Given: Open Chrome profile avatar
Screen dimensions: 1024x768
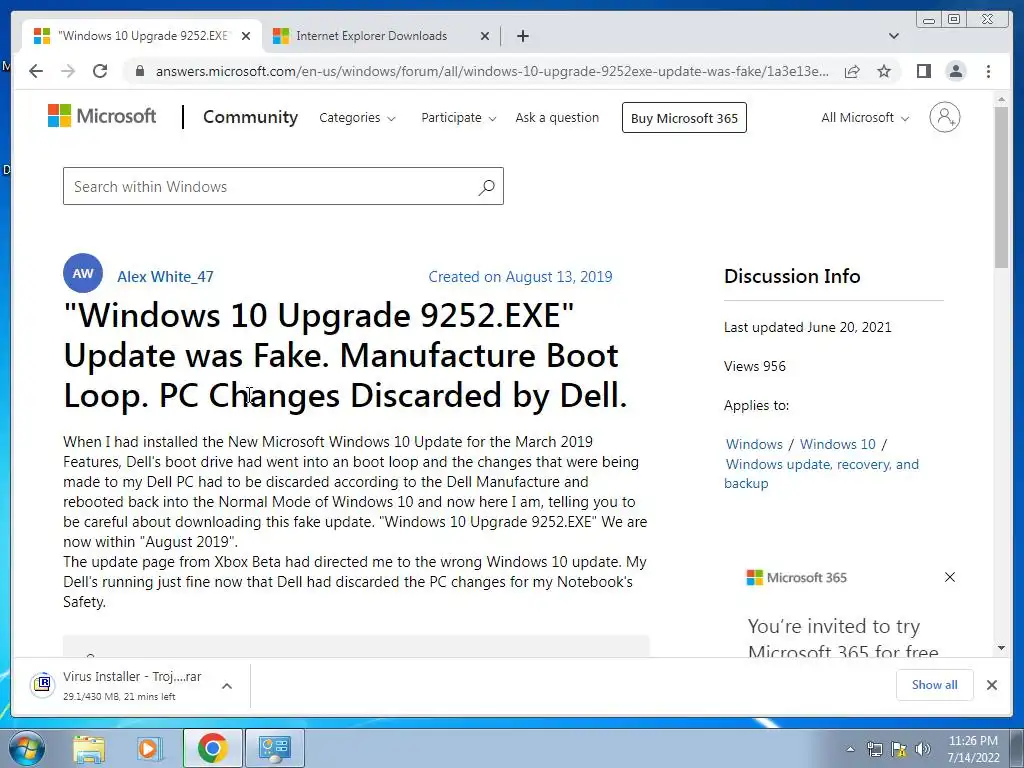Looking at the screenshot, I should [x=956, y=71].
